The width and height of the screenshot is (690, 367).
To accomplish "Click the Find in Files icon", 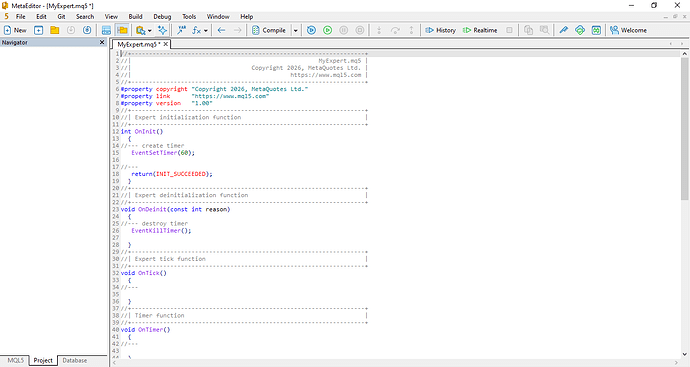I will click(140, 30).
